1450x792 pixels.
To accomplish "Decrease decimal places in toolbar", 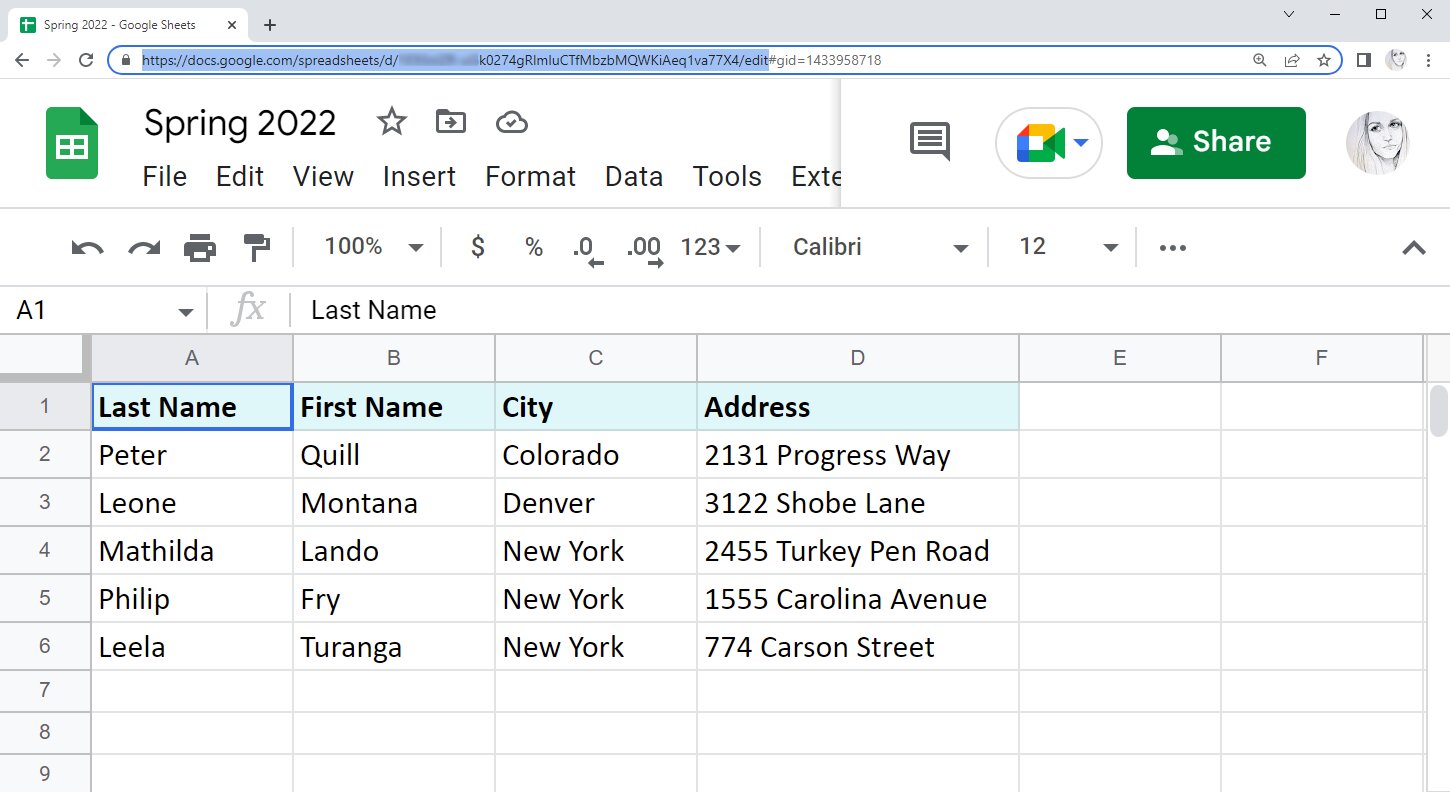I will tap(587, 248).
